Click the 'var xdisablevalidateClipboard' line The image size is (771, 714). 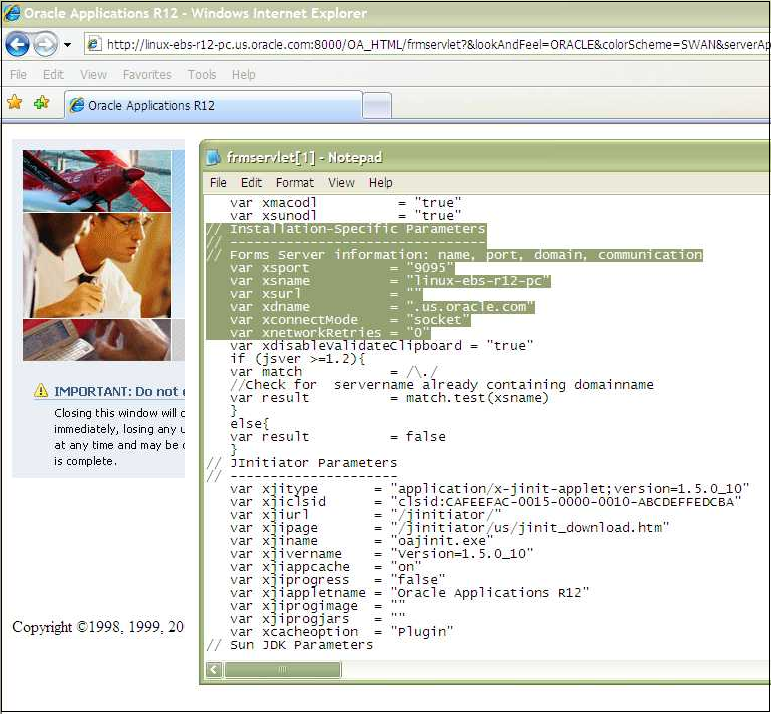381,346
